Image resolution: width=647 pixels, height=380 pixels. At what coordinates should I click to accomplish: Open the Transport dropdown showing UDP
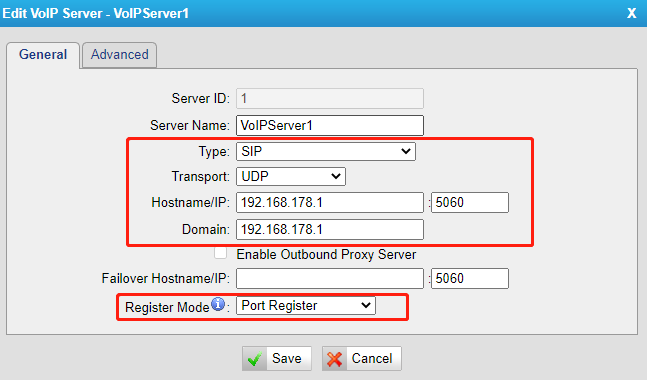291,176
